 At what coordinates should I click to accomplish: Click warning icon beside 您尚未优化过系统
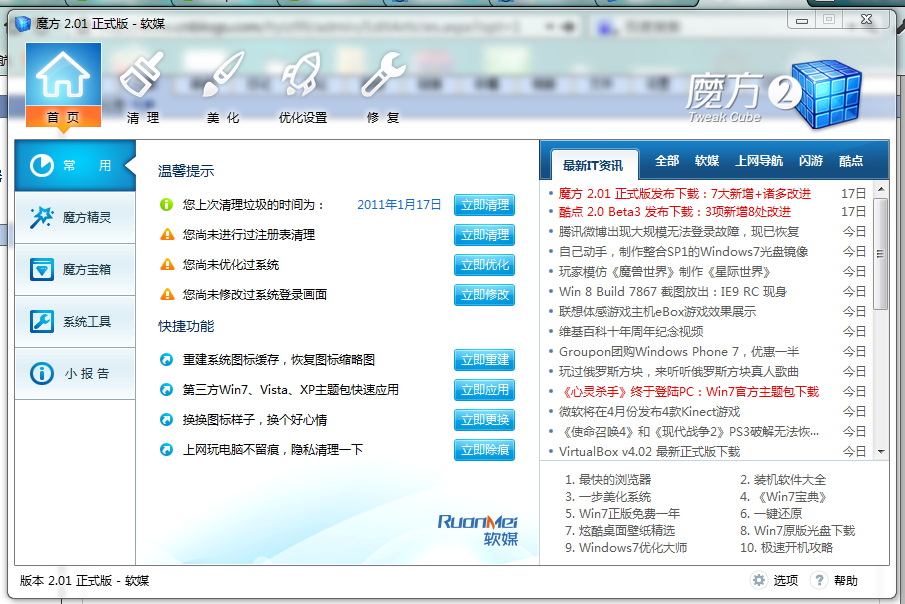pyautogui.click(x=167, y=264)
